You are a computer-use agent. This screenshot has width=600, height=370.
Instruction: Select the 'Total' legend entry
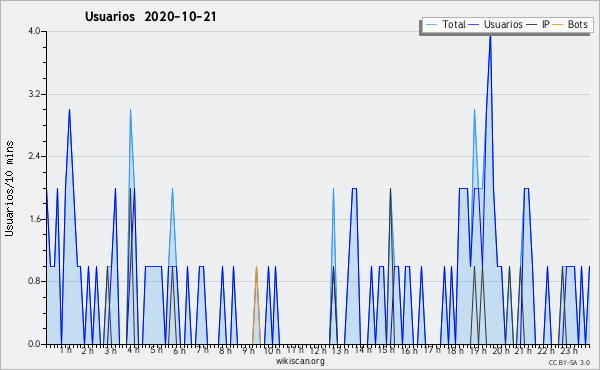point(445,24)
